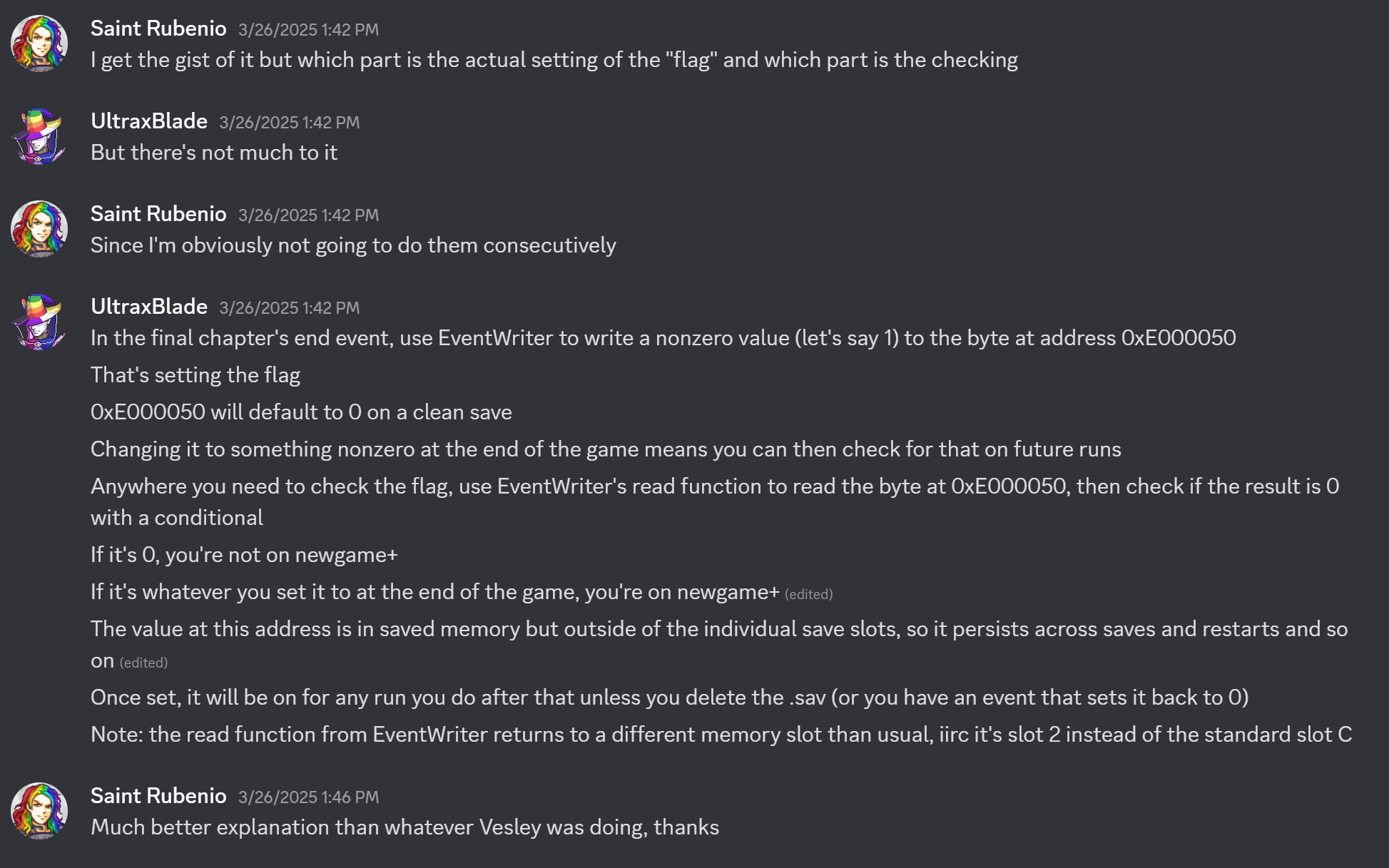Click the message "That's setting the flag"
The height and width of the screenshot is (868, 1389).
pyautogui.click(x=195, y=375)
